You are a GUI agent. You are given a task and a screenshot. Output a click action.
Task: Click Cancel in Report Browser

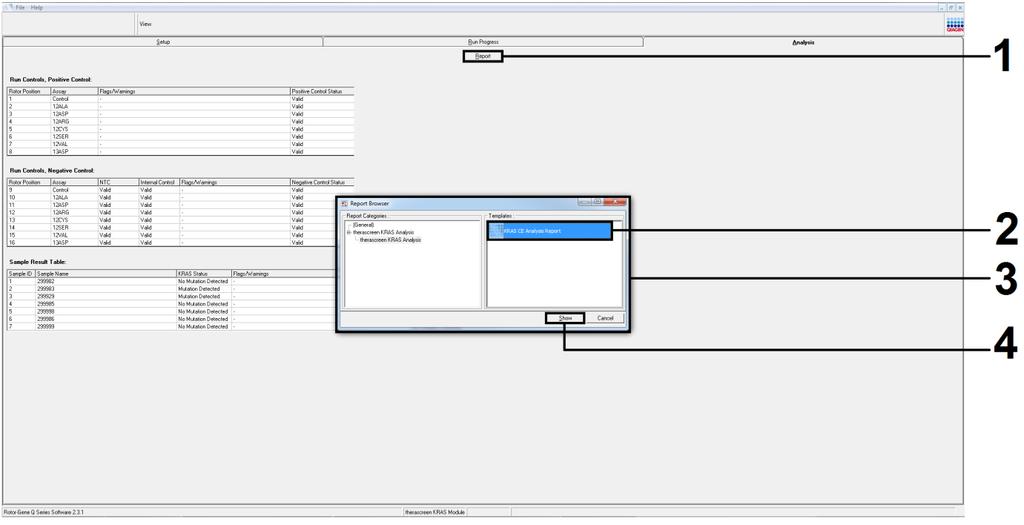[x=605, y=318]
